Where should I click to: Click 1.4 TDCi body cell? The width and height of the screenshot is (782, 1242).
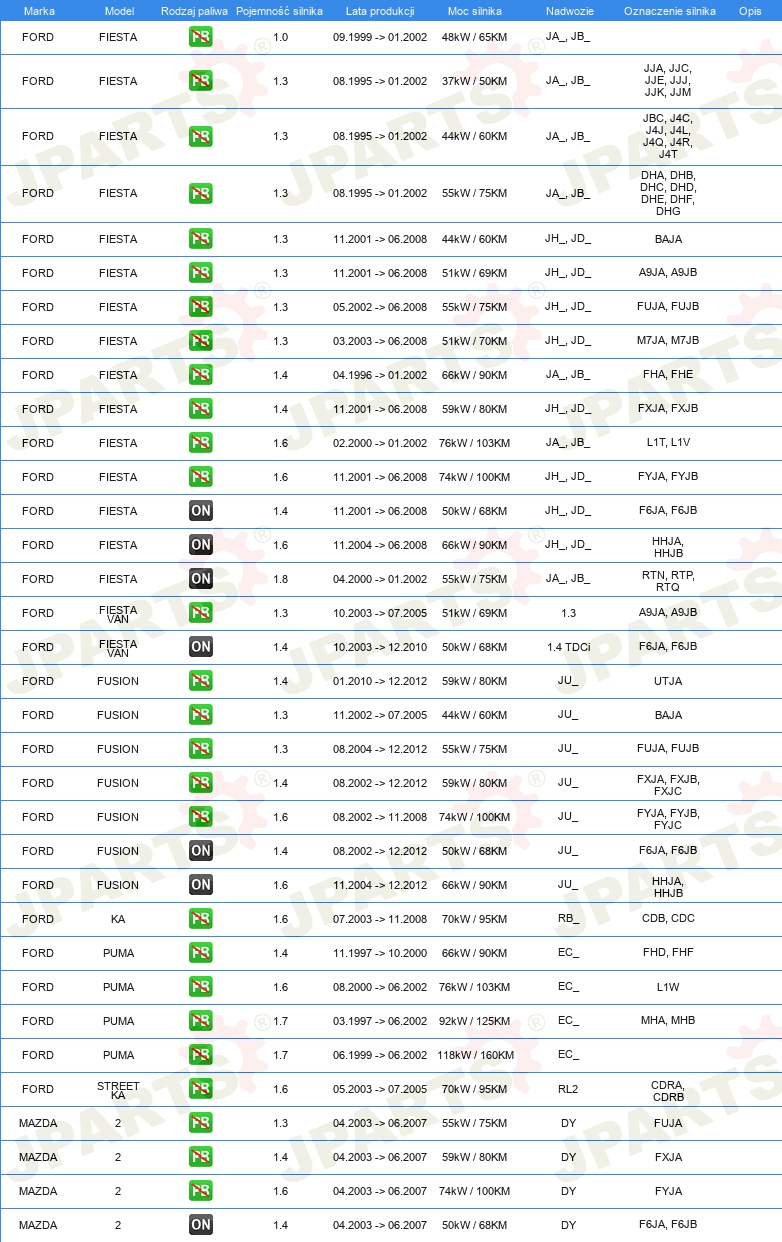[568, 647]
